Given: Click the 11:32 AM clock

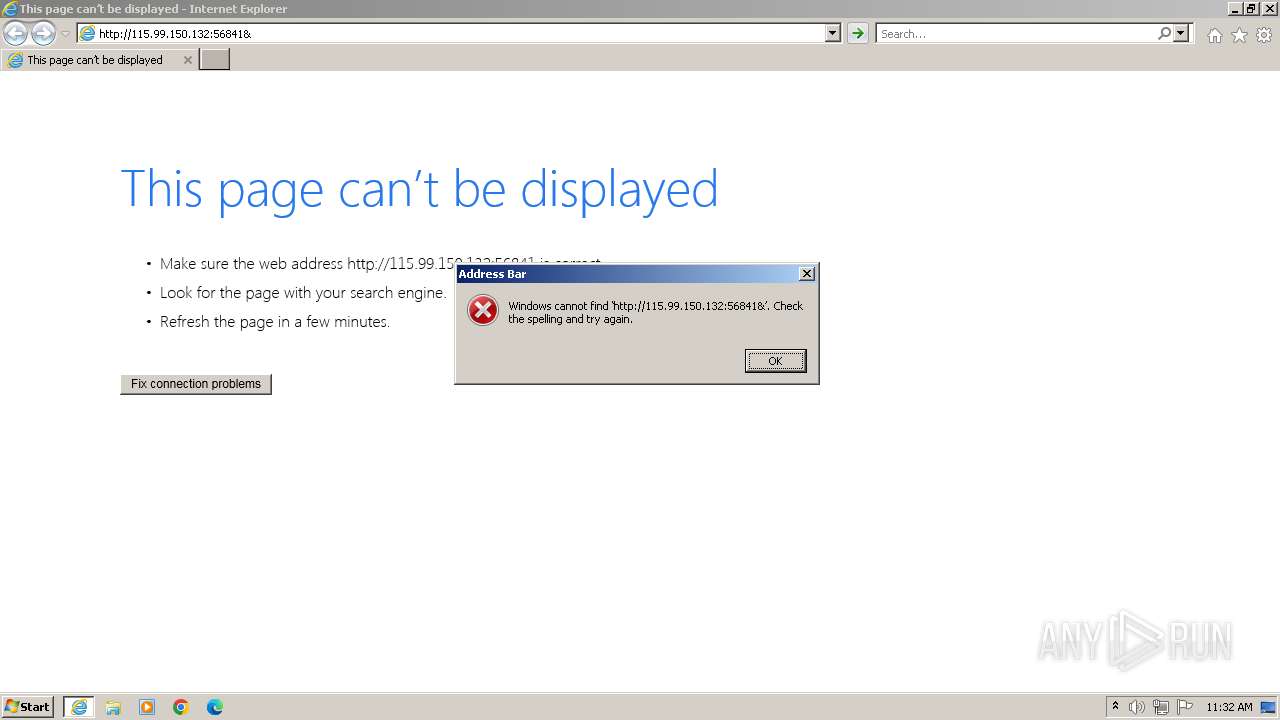Looking at the screenshot, I should [1229, 707].
